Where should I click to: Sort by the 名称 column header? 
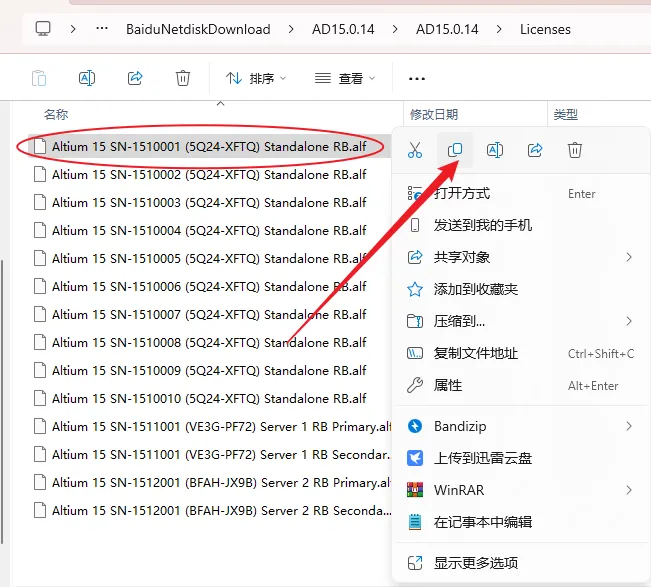(x=56, y=114)
